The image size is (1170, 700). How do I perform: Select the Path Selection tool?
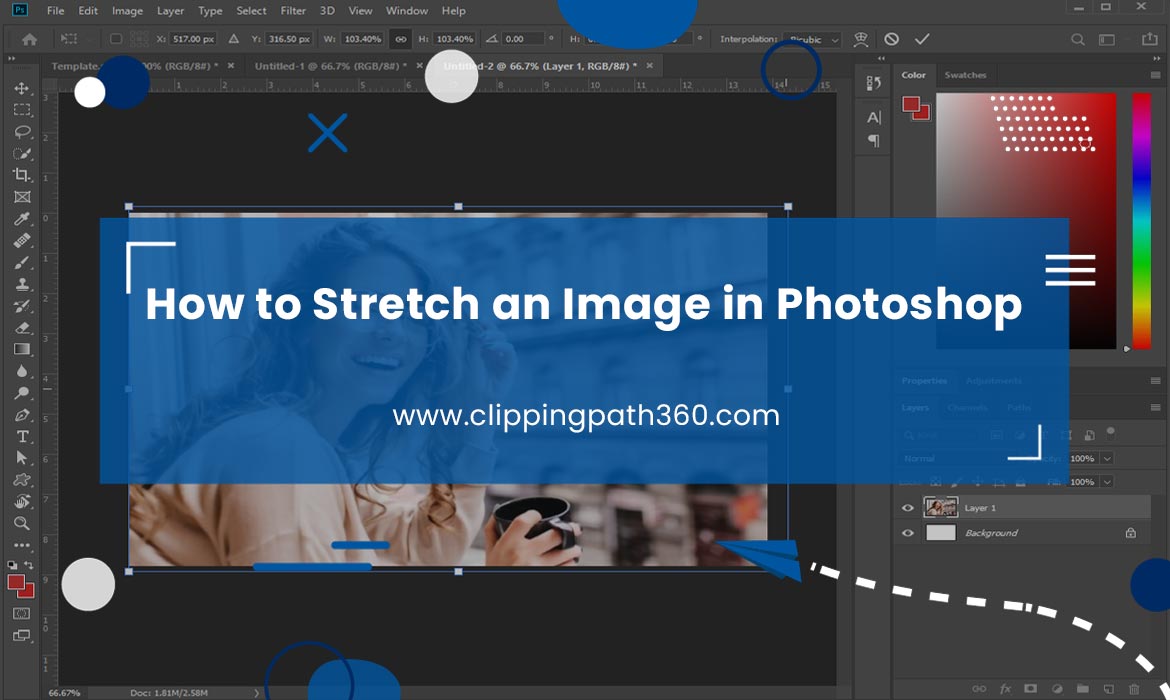(22, 457)
